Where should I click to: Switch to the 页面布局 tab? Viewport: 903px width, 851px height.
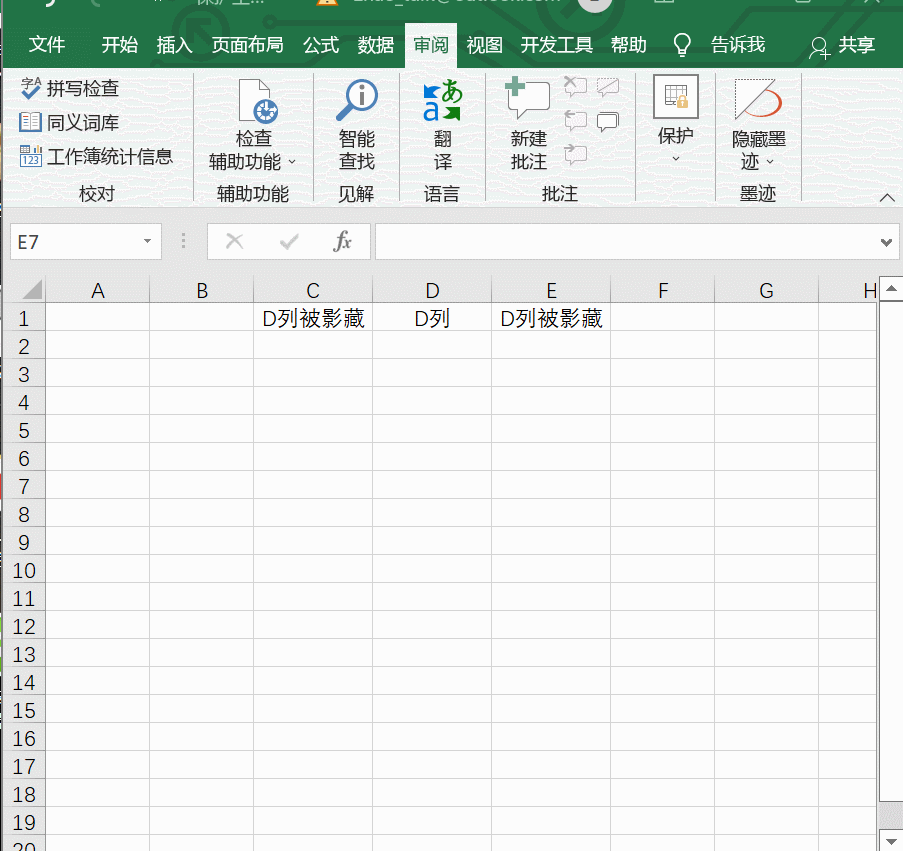coord(248,45)
